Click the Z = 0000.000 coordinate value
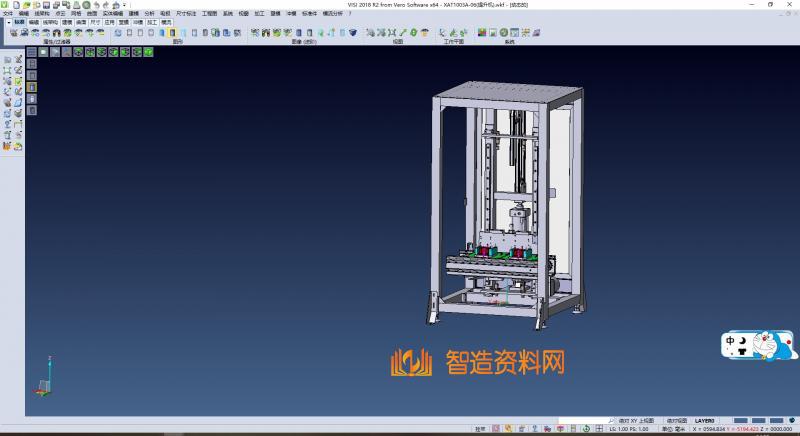Image resolution: width=800 pixels, height=436 pixels. pos(777,429)
